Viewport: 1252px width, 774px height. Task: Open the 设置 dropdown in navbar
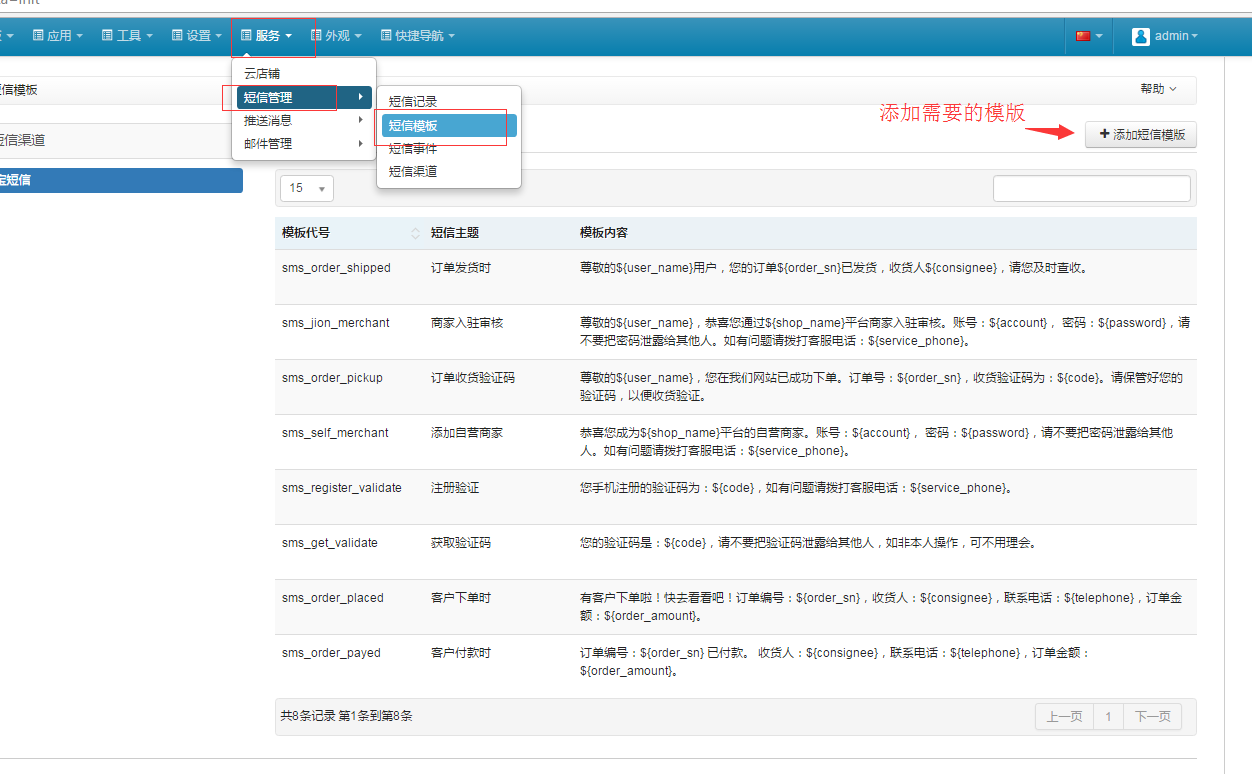[x=197, y=36]
